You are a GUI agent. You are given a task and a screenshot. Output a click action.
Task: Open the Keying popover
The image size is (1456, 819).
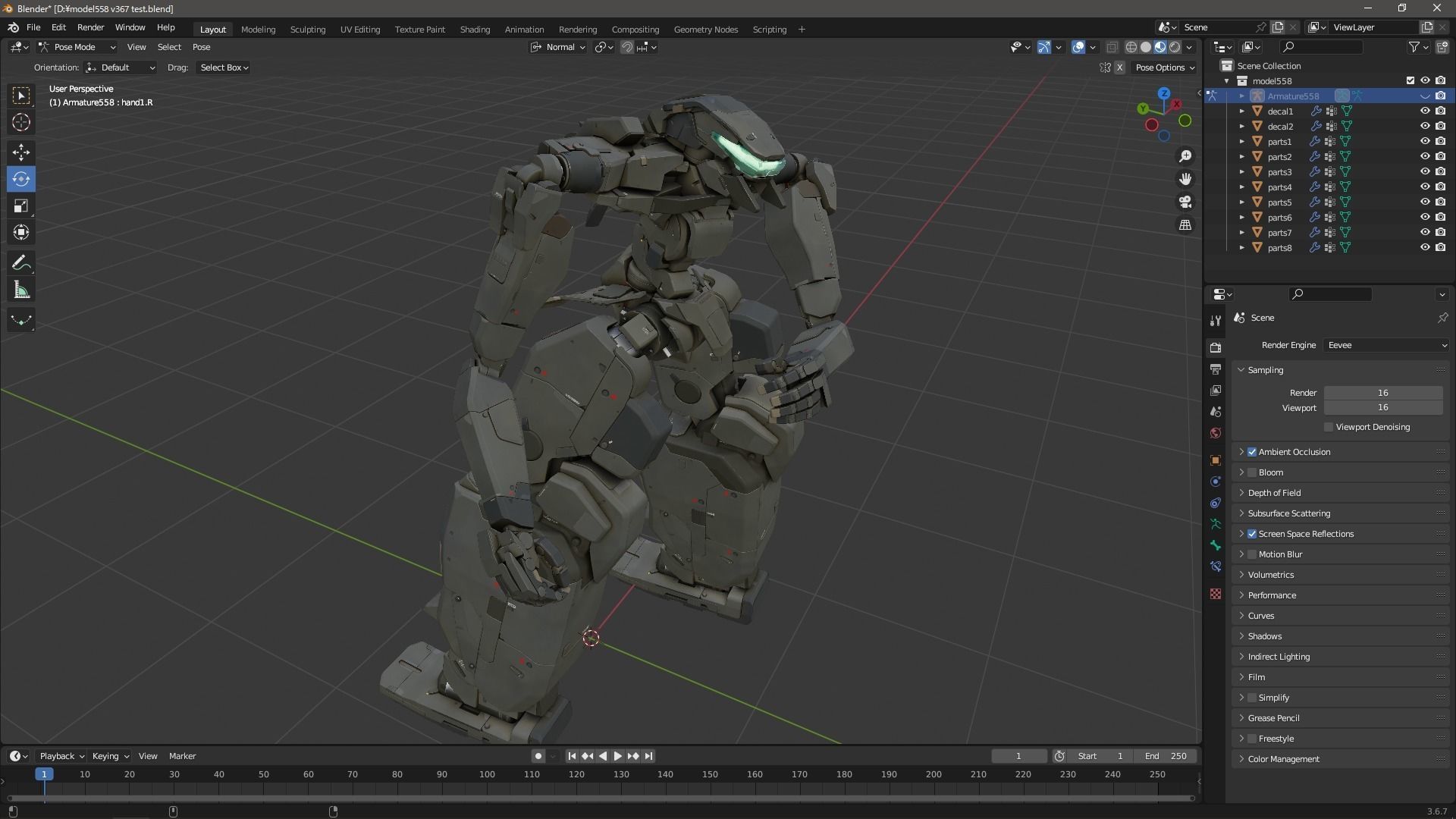pyautogui.click(x=110, y=756)
